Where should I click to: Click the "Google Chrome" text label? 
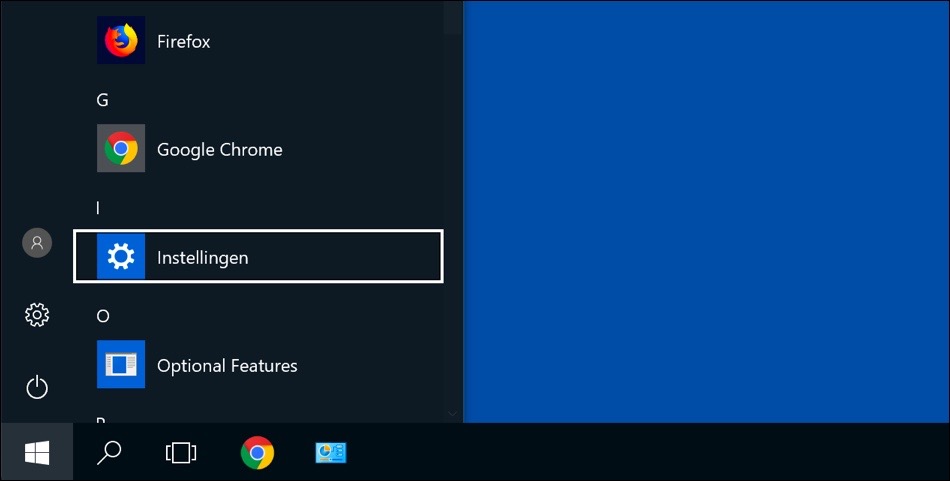coord(219,150)
